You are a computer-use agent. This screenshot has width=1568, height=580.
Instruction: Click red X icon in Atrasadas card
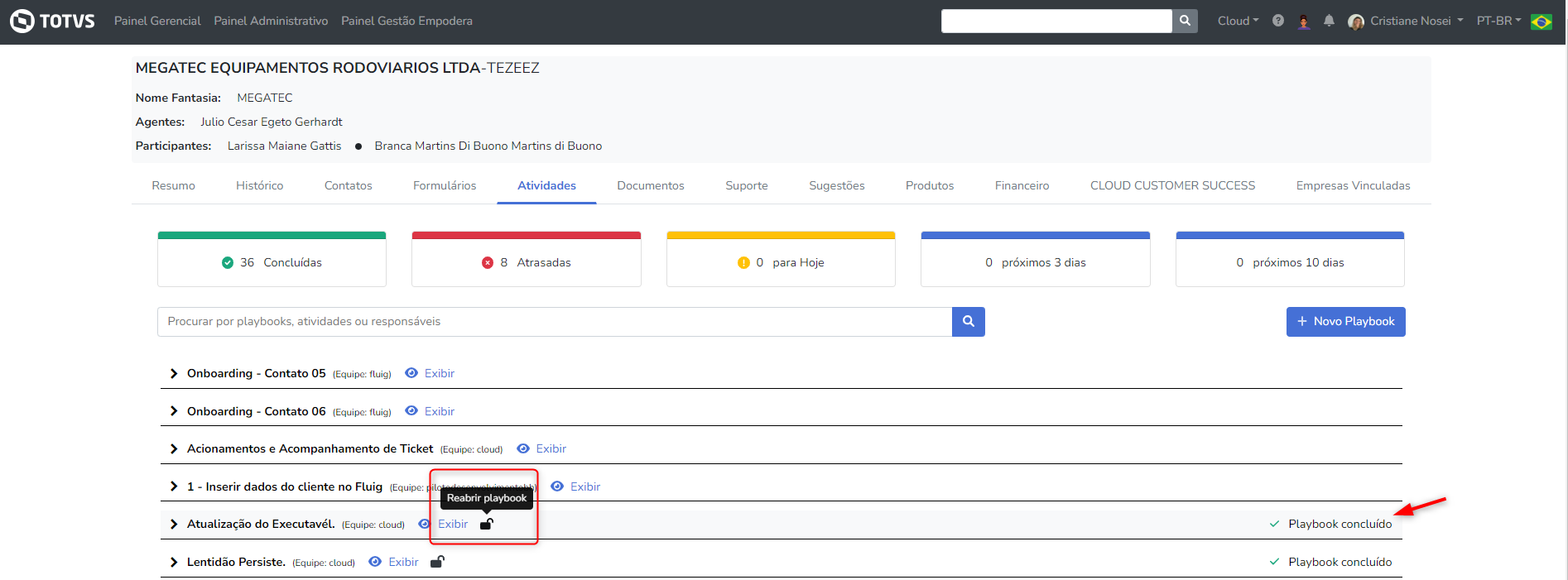point(488,263)
